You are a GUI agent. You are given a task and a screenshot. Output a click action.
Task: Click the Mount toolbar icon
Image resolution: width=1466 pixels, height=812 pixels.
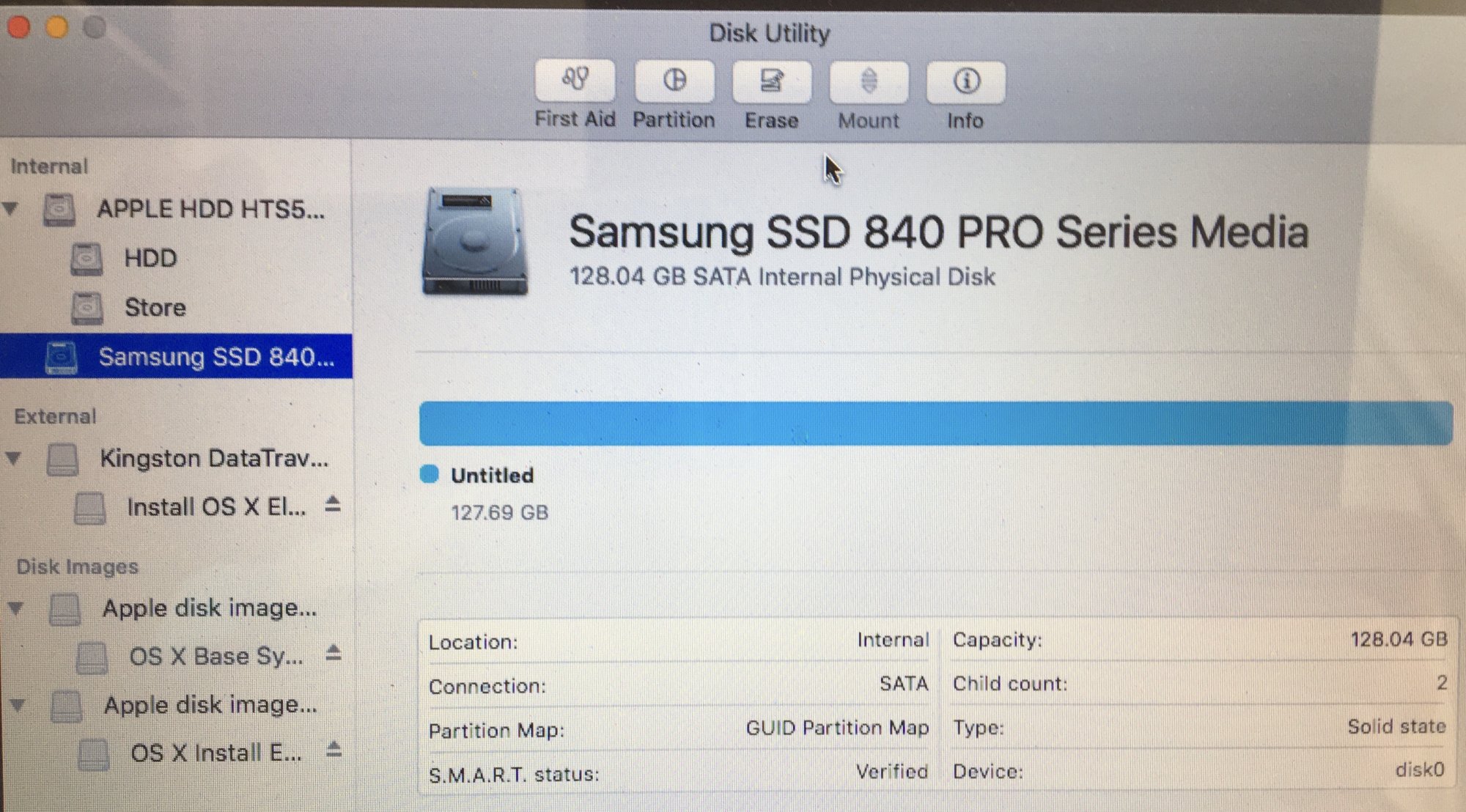click(869, 81)
